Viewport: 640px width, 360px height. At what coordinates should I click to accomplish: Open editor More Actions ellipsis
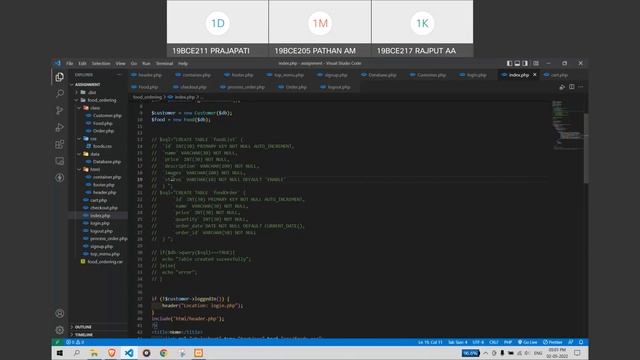(x=580, y=87)
